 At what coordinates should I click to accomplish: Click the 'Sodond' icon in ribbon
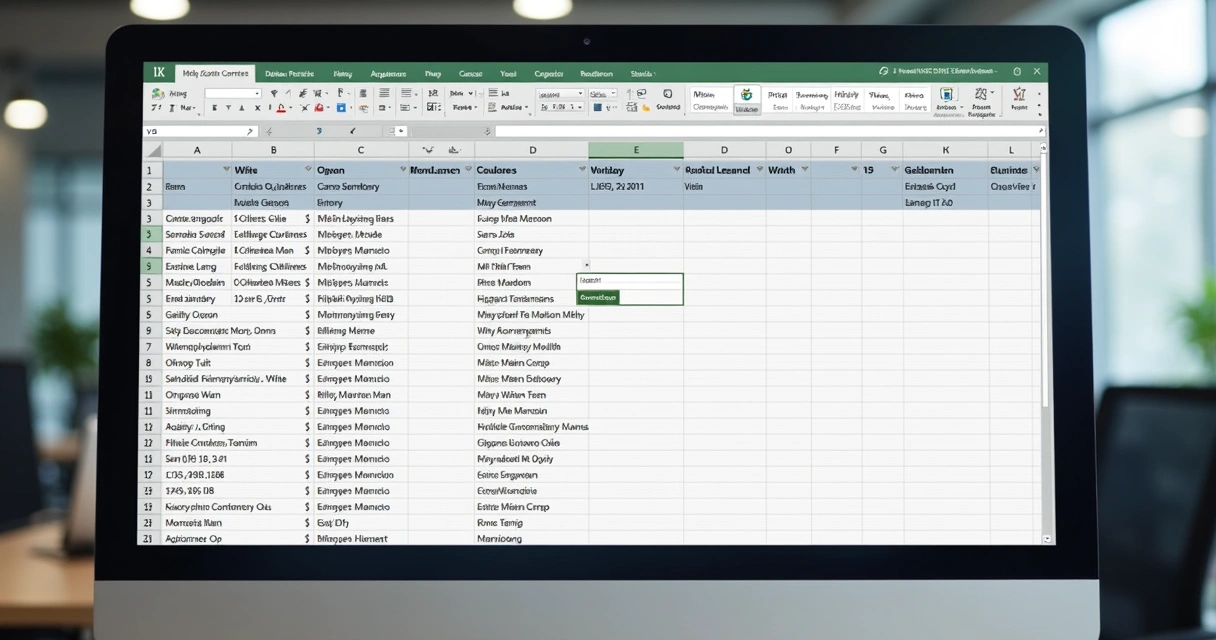pos(668,100)
